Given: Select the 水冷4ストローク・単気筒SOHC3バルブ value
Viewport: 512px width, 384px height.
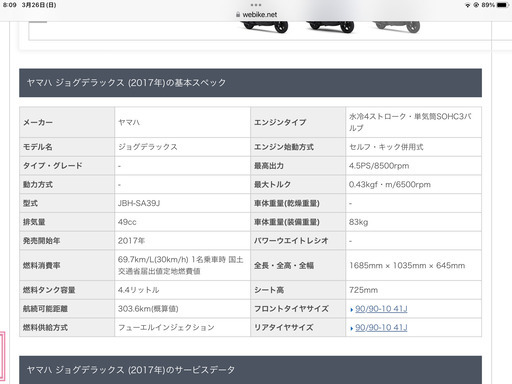Looking at the screenshot, I should [410, 122].
